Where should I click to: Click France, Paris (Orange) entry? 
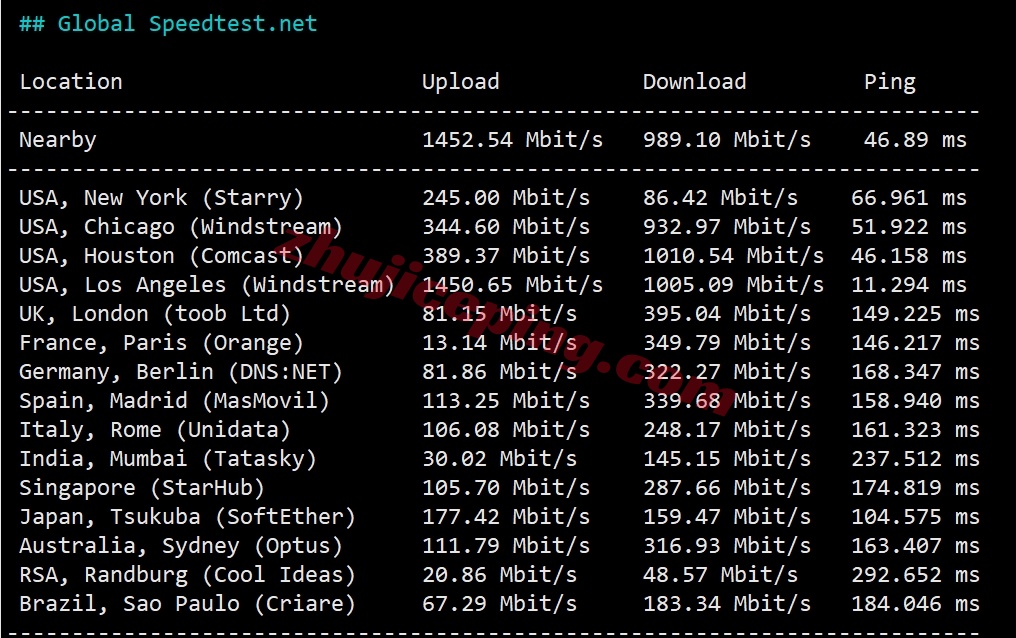pos(161,343)
